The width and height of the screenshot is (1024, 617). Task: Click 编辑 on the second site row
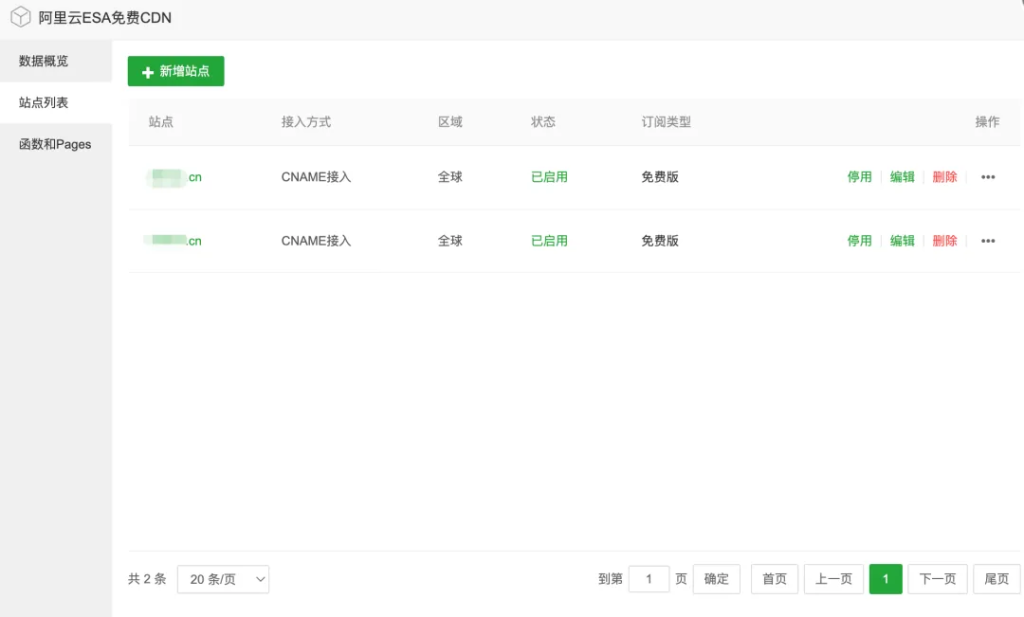[903, 240]
